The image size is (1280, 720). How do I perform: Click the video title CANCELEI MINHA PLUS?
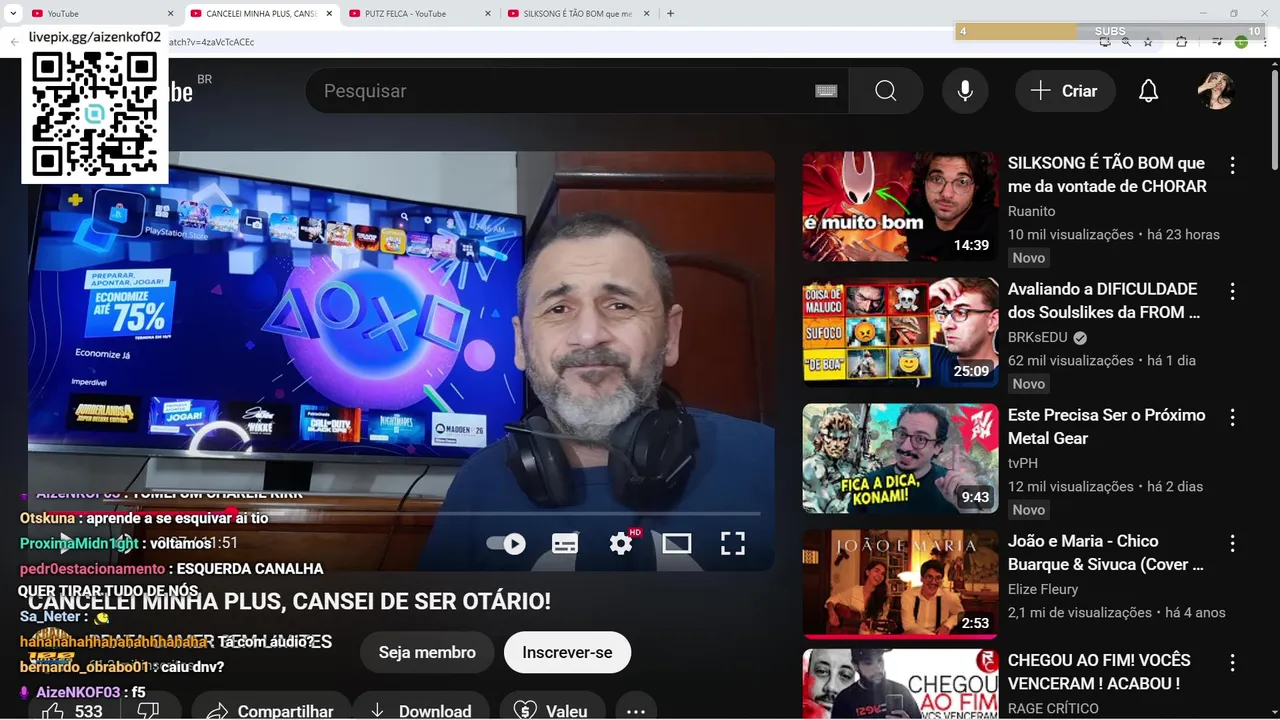tap(289, 601)
